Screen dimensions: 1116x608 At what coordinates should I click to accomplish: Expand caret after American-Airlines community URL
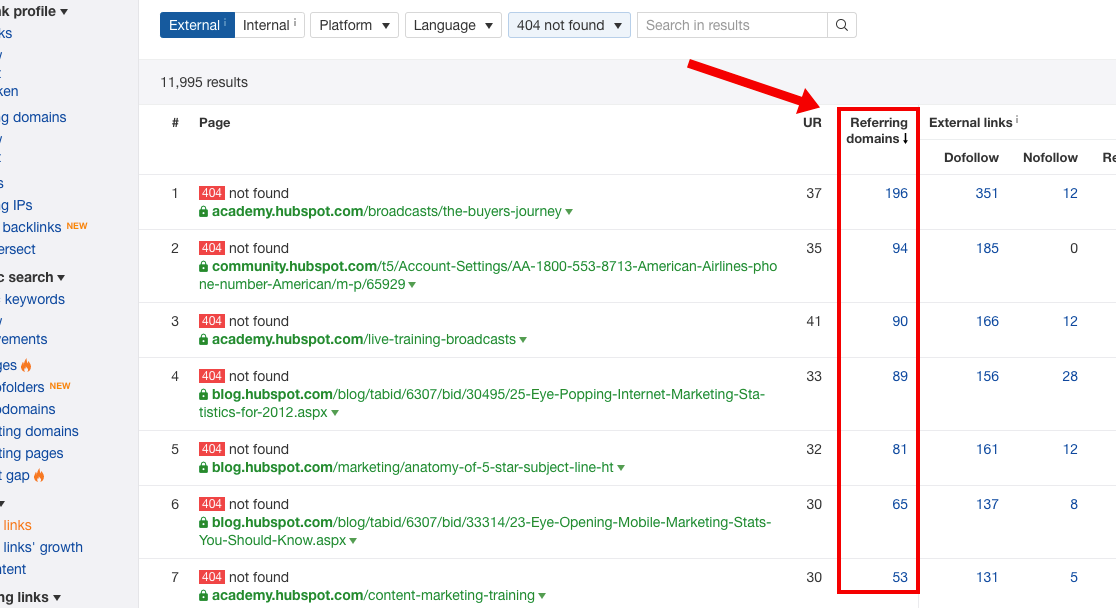coord(412,285)
